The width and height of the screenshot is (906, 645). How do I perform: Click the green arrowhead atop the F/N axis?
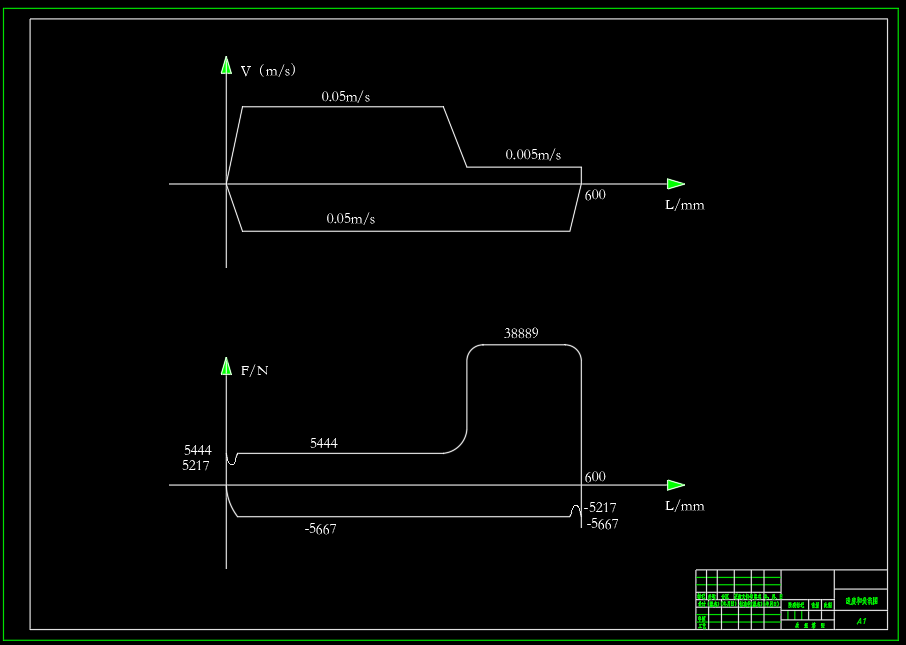coord(226,366)
